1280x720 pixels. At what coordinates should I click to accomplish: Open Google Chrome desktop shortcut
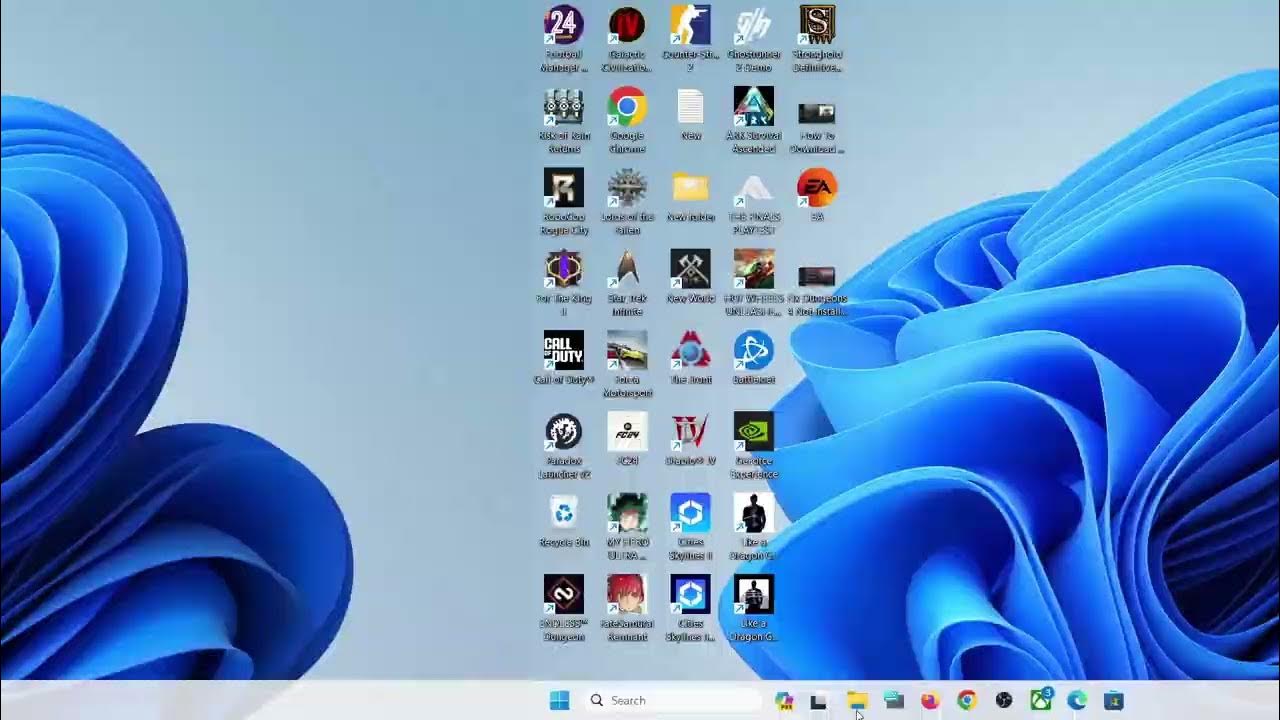(627, 121)
